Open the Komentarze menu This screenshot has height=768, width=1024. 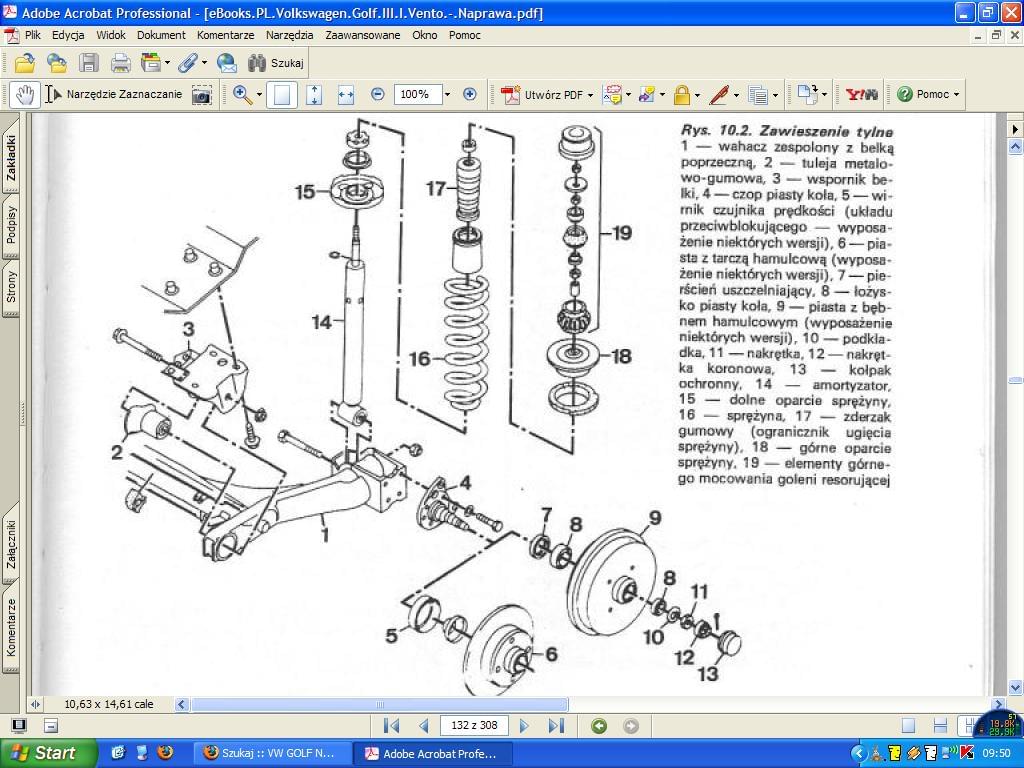pos(225,35)
